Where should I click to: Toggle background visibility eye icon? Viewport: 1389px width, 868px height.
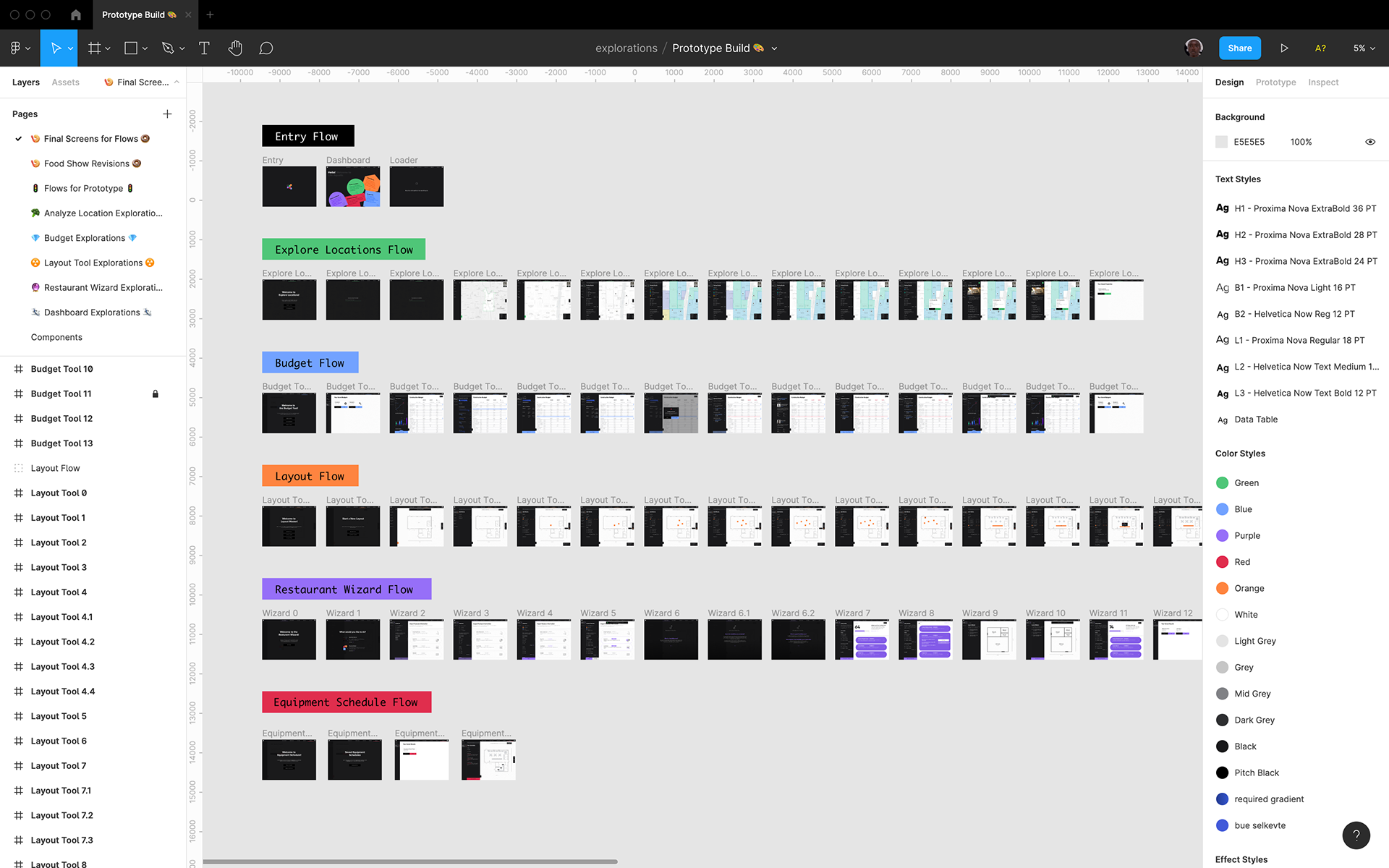(1369, 142)
